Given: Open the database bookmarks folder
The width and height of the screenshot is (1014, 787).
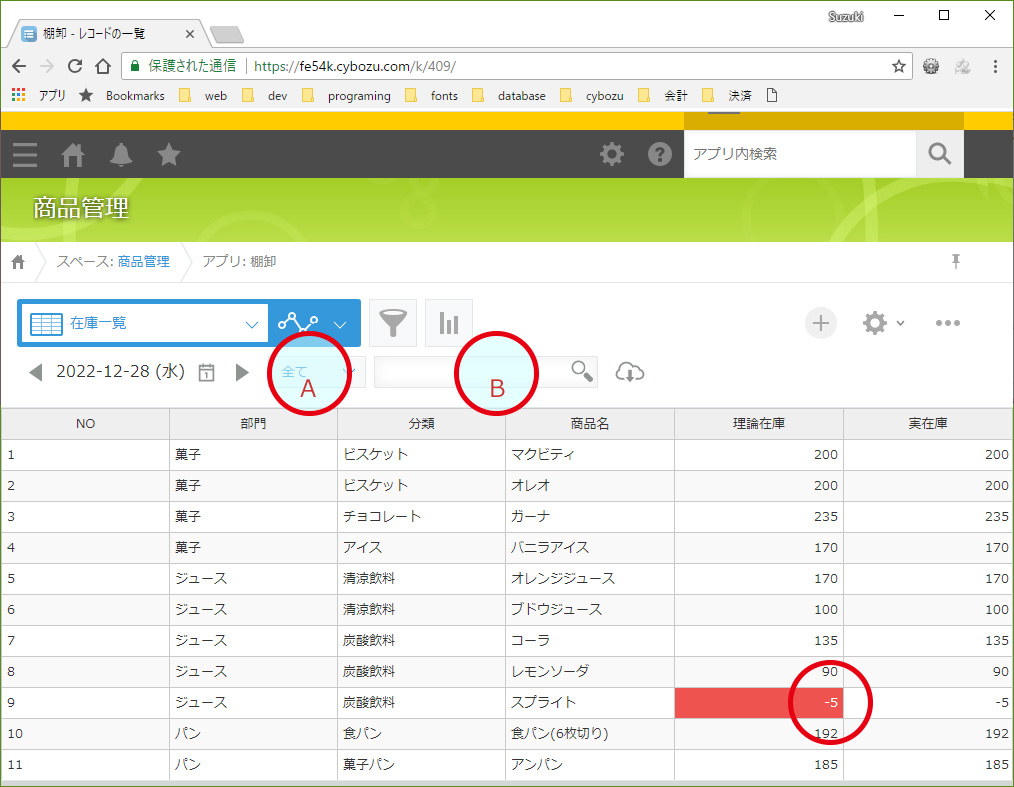Looking at the screenshot, I should point(509,96).
